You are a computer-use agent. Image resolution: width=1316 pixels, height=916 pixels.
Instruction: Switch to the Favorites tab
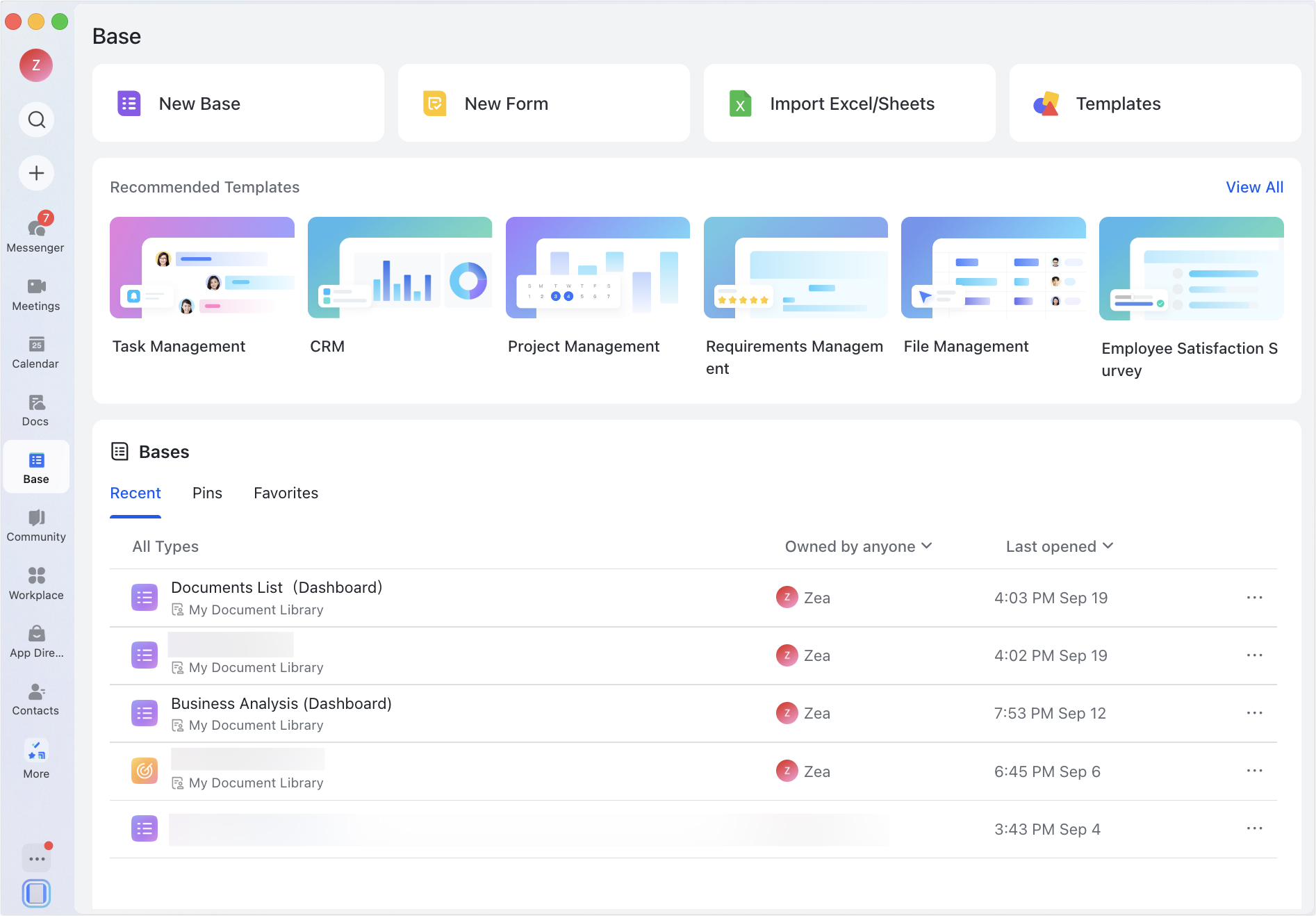click(x=286, y=493)
